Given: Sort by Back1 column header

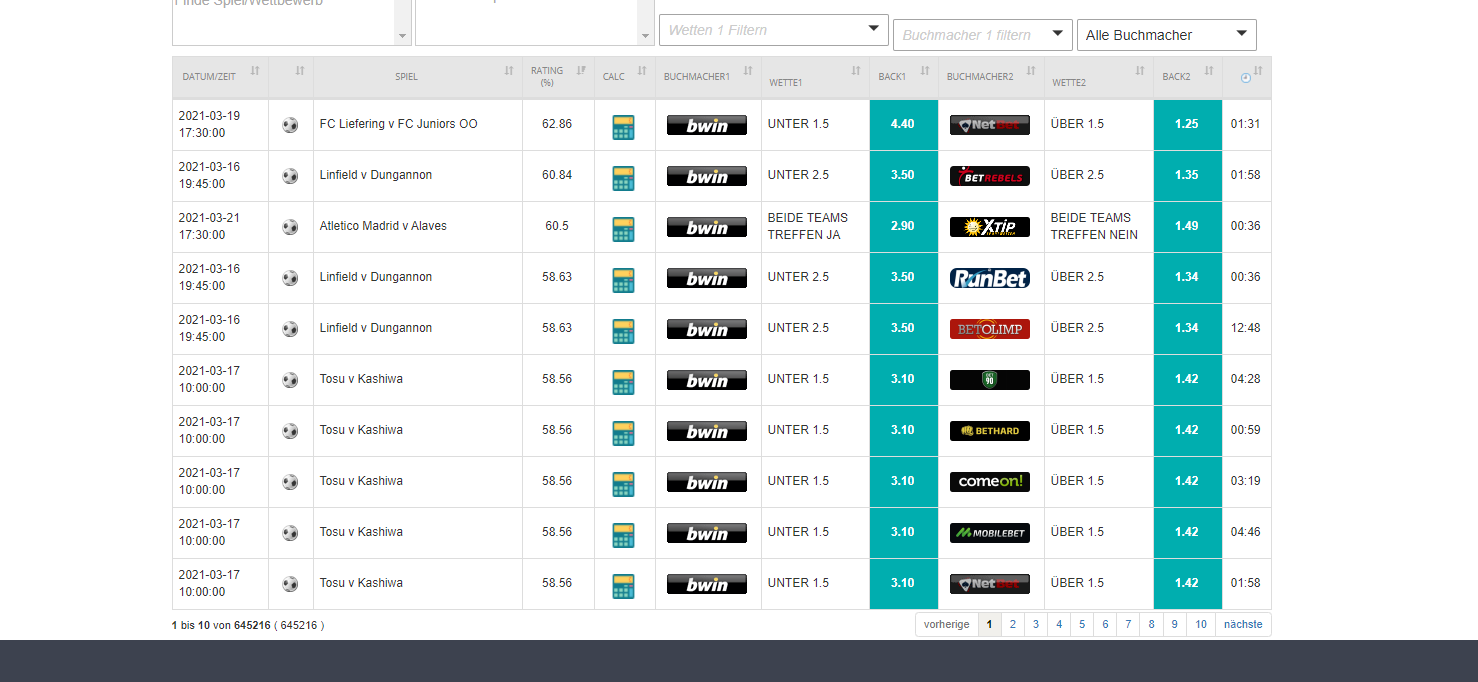Looking at the screenshot, I should pyautogui.click(x=904, y=77).
